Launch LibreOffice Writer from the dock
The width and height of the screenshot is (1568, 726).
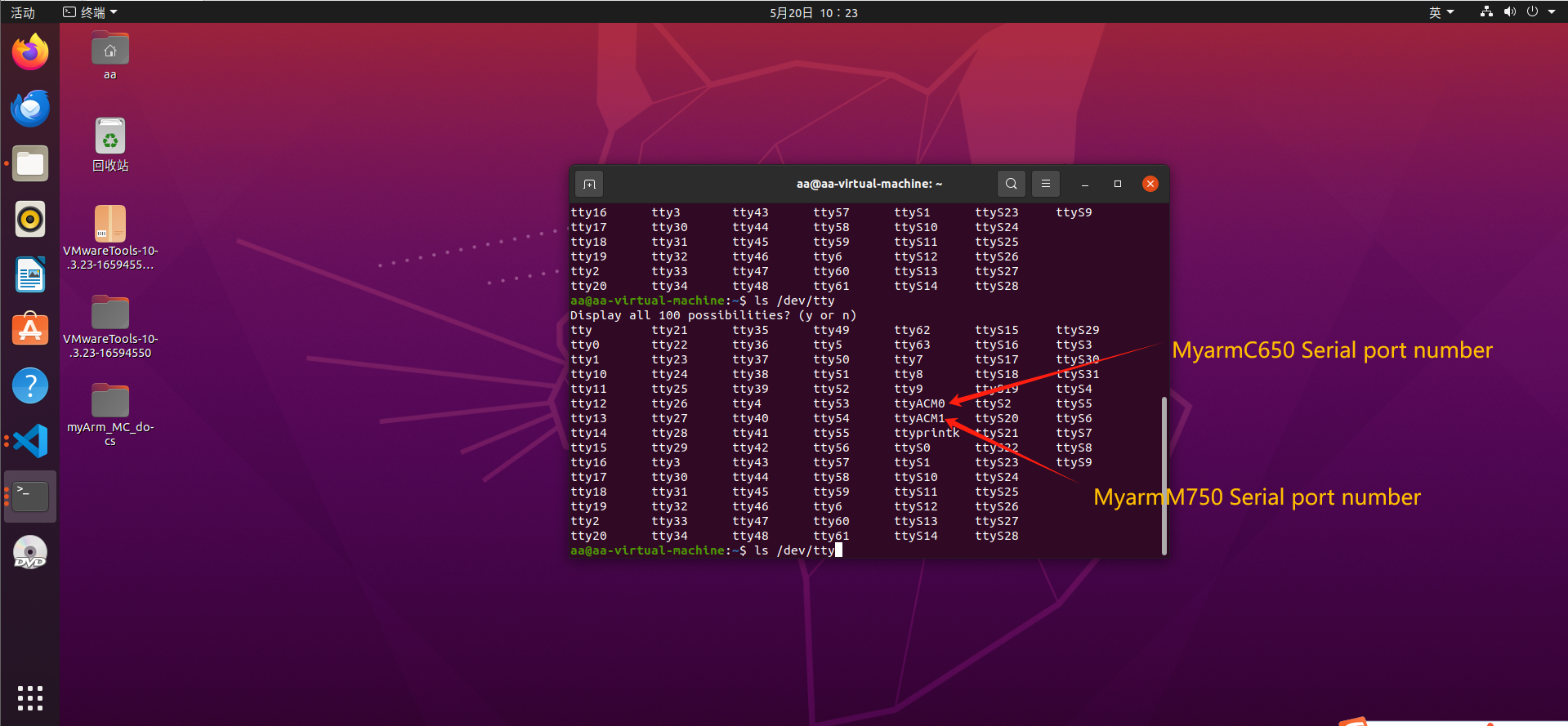point(30,274)
